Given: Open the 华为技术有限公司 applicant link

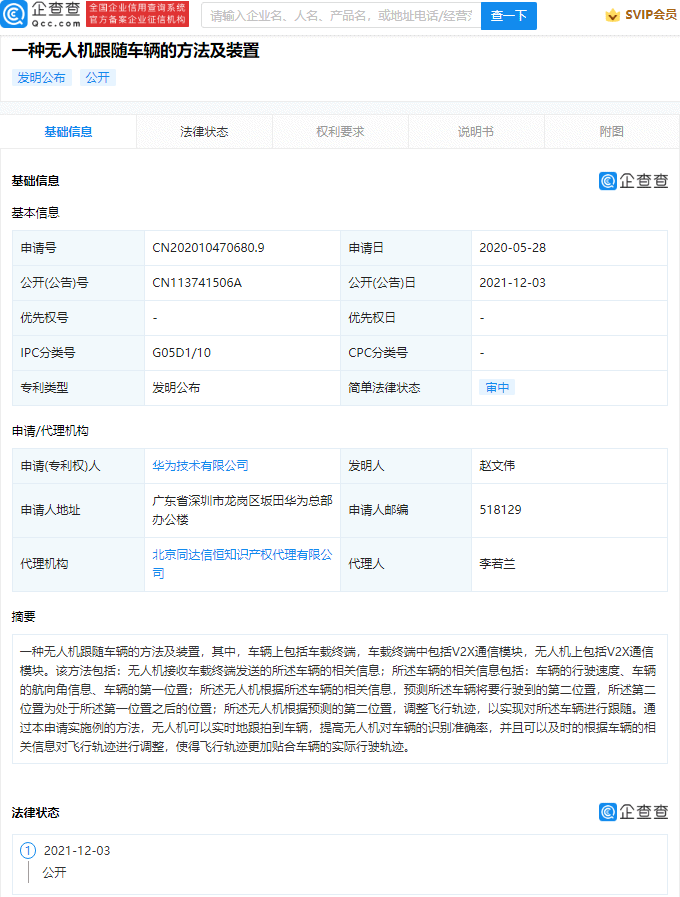Looking at the screenshot, I should coord(200,466).
